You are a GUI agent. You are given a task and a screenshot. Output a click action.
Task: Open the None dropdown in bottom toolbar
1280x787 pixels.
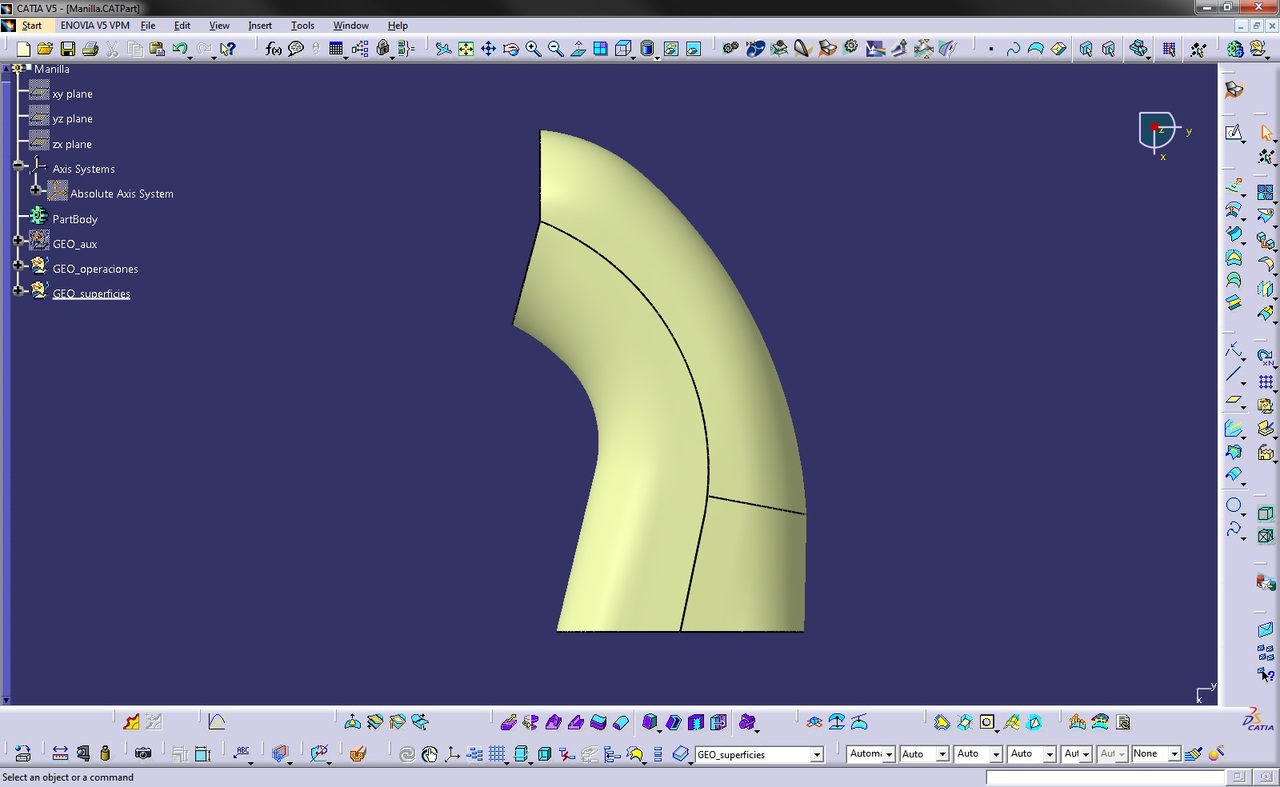coord(1174,755)
